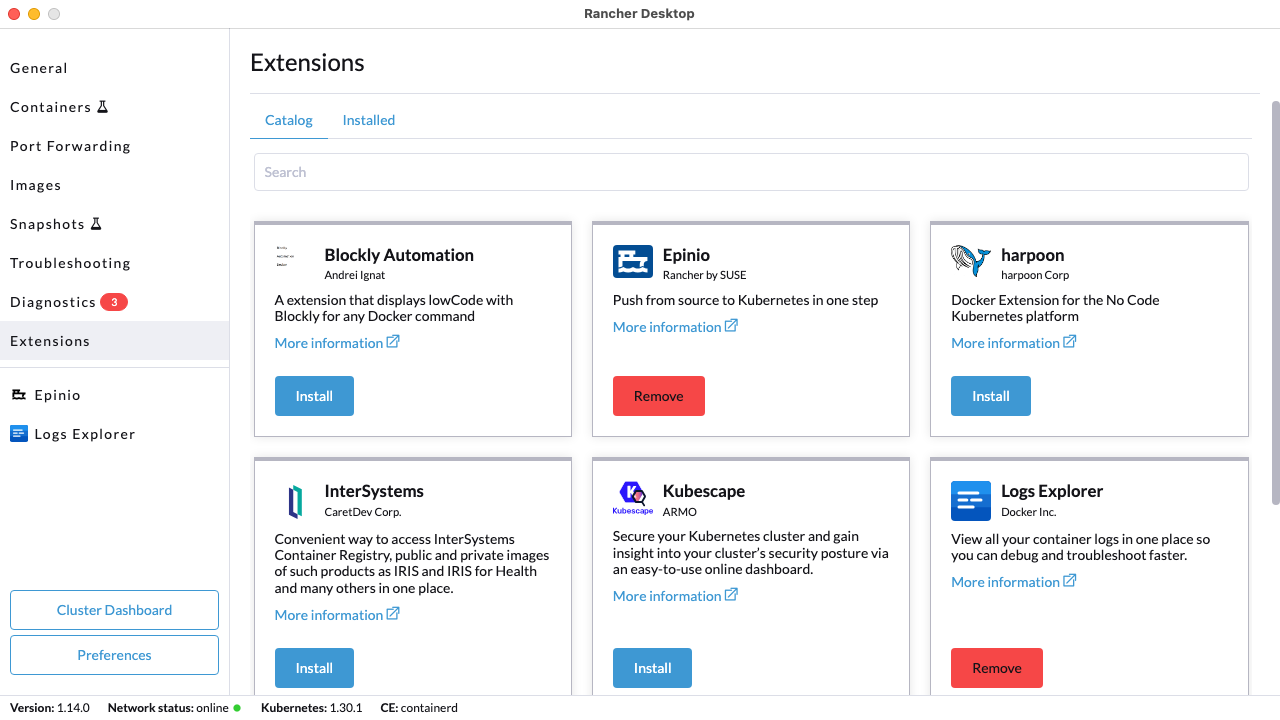
Task: Click the Kubescape logo icon
Action: pos(632,498)
